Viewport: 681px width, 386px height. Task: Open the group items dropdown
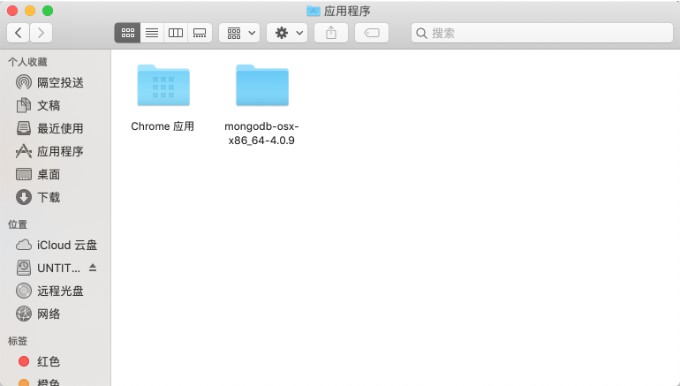click(240, 33)
